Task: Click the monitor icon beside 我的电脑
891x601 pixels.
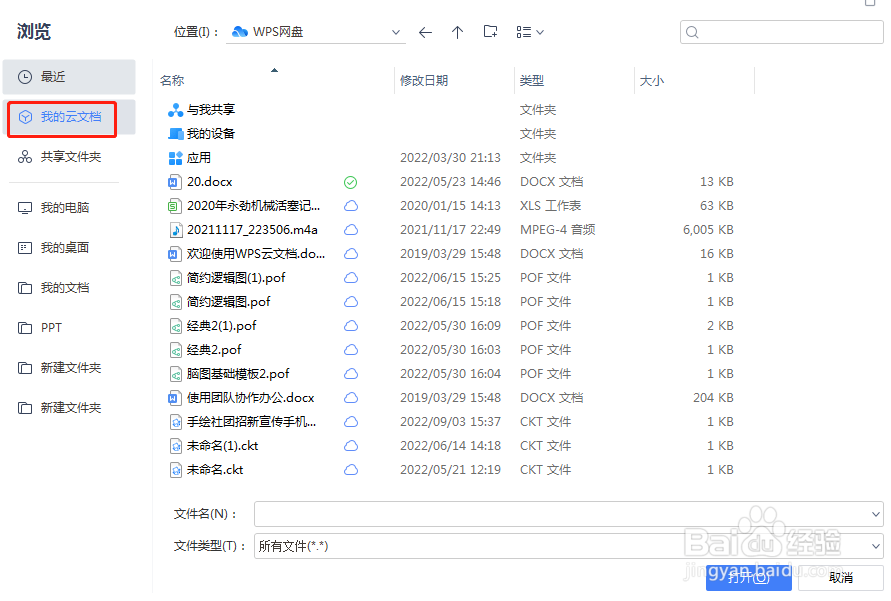Action: 25,208
